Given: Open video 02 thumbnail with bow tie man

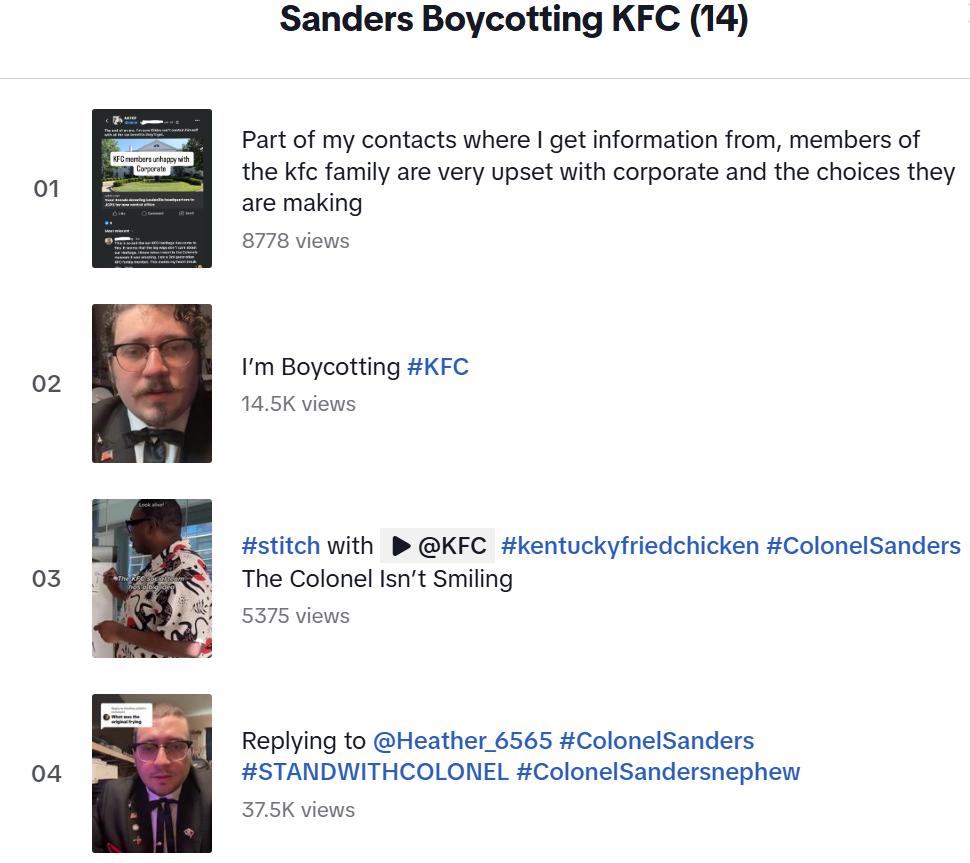Looking at the screenshot, I should tap(152, 383).
